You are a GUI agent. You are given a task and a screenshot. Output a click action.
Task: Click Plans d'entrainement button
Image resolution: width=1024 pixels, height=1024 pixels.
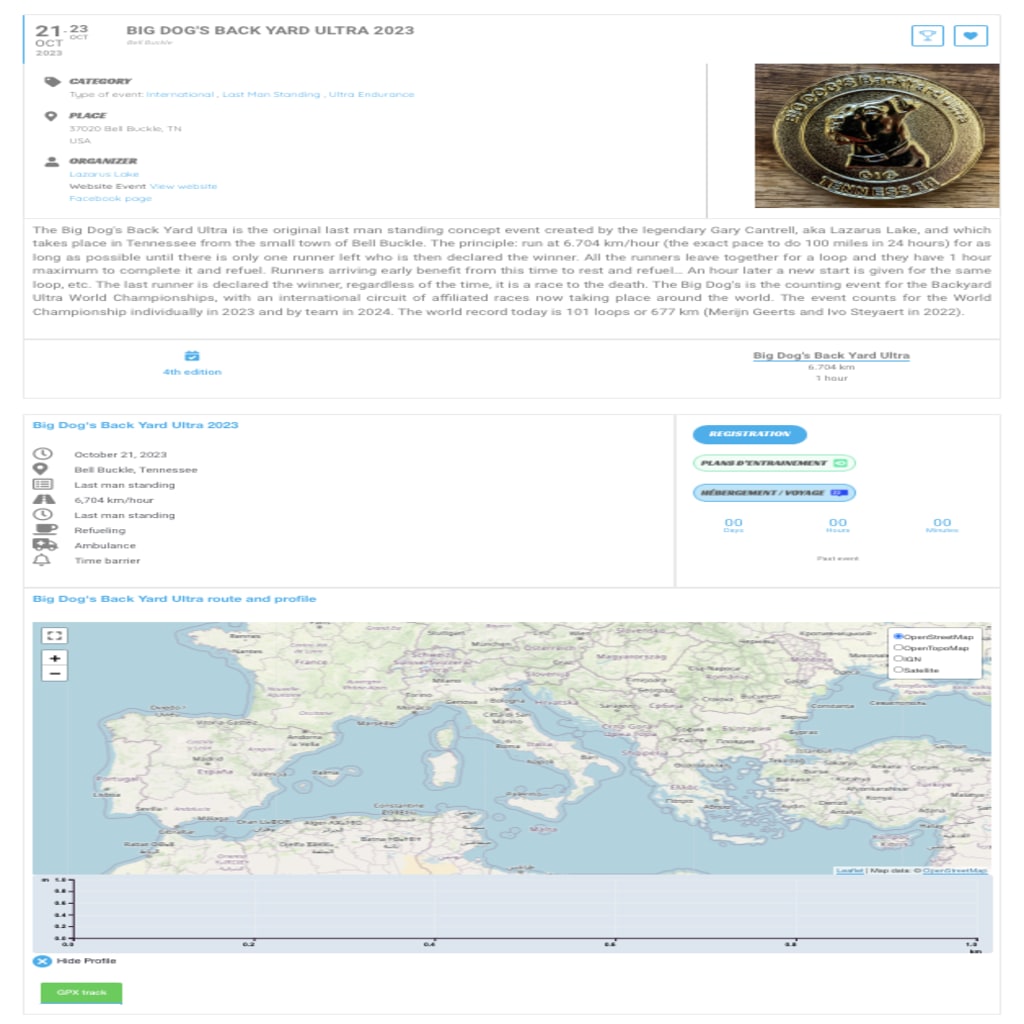click(774, 463)
